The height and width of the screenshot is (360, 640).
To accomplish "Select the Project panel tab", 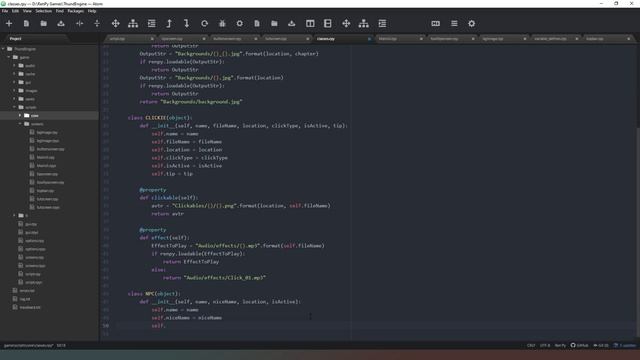I will click(x=16, y=39).
